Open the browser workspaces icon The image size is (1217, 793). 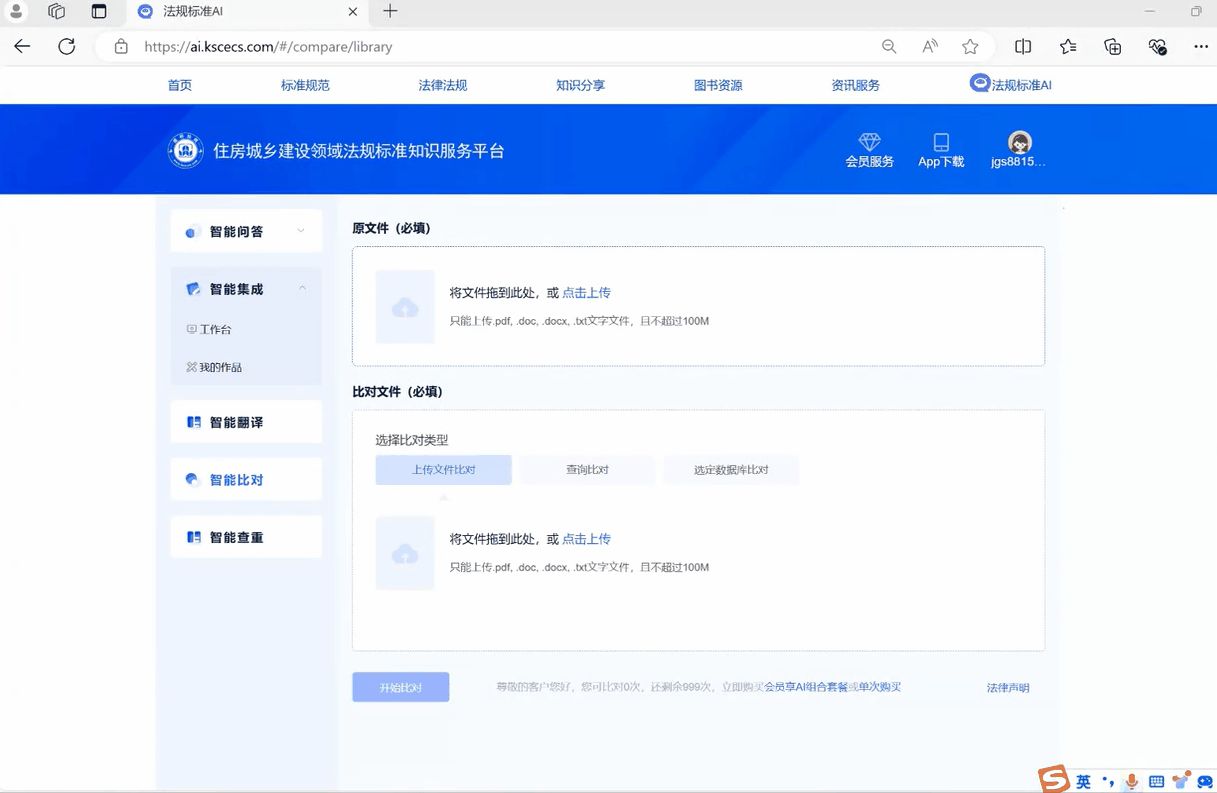(x=57, y=11)
